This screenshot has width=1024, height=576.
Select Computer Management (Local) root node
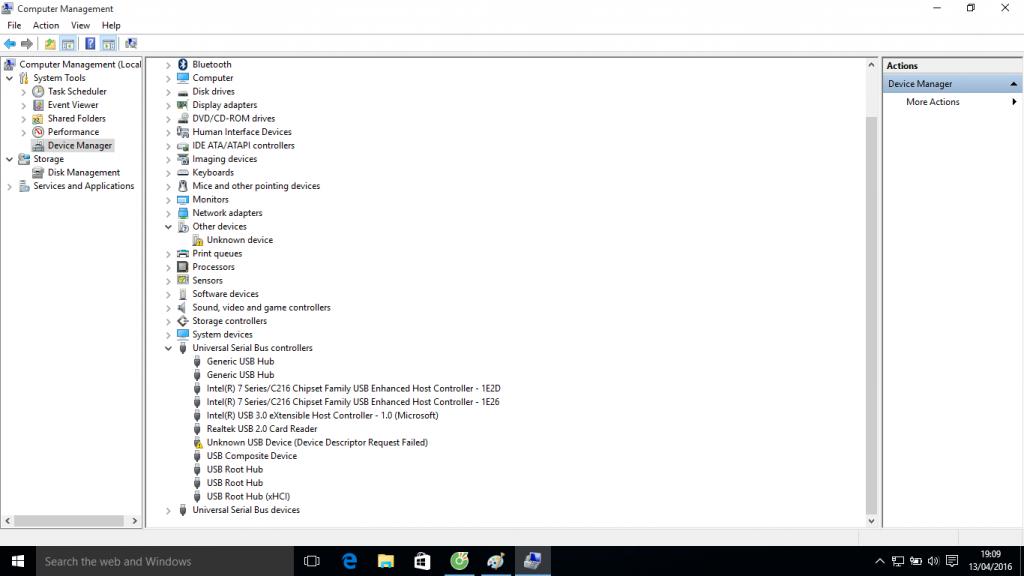point(80,64)
